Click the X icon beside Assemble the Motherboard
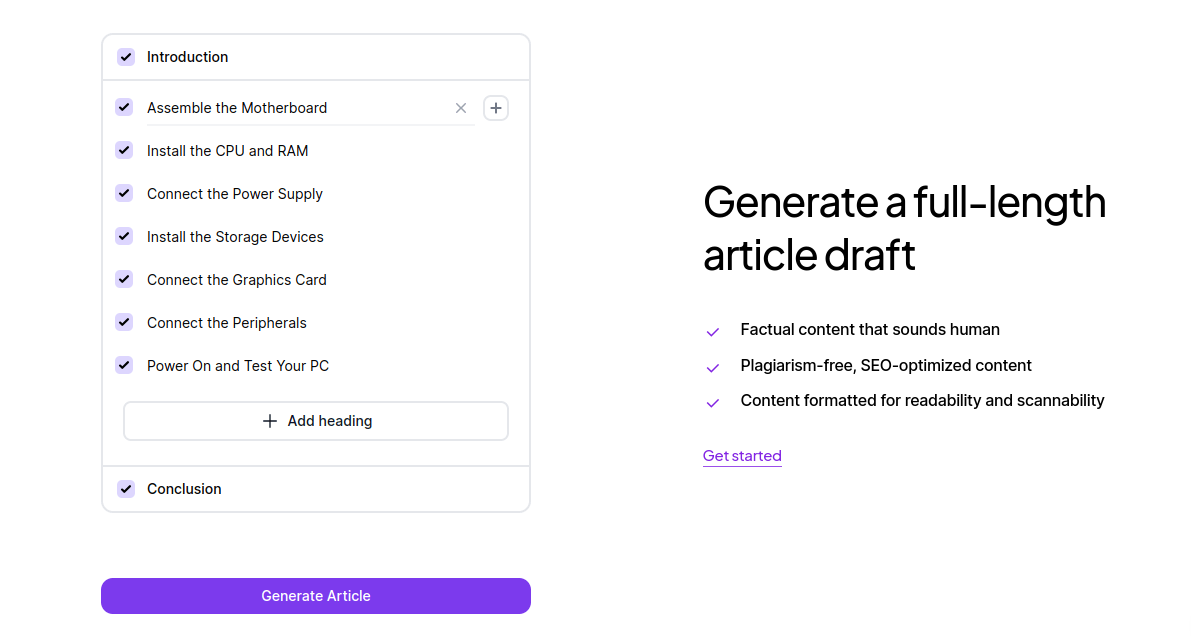The image size is (1191, 643). pos(461,108)
